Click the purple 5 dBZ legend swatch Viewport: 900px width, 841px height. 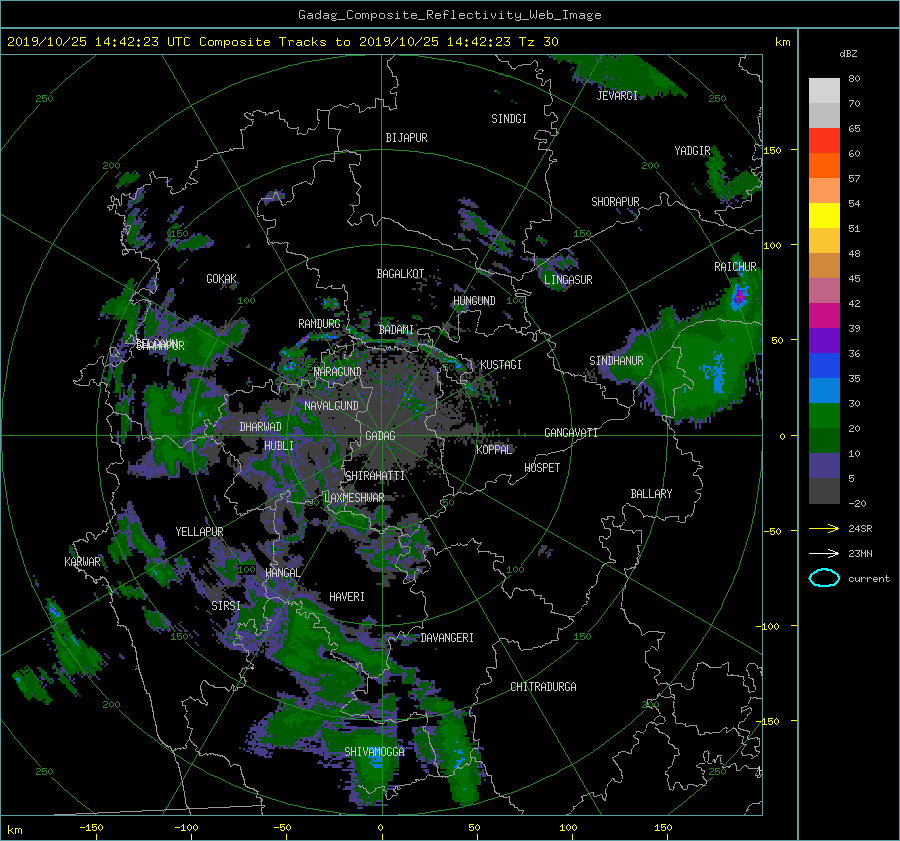(824, 465)
